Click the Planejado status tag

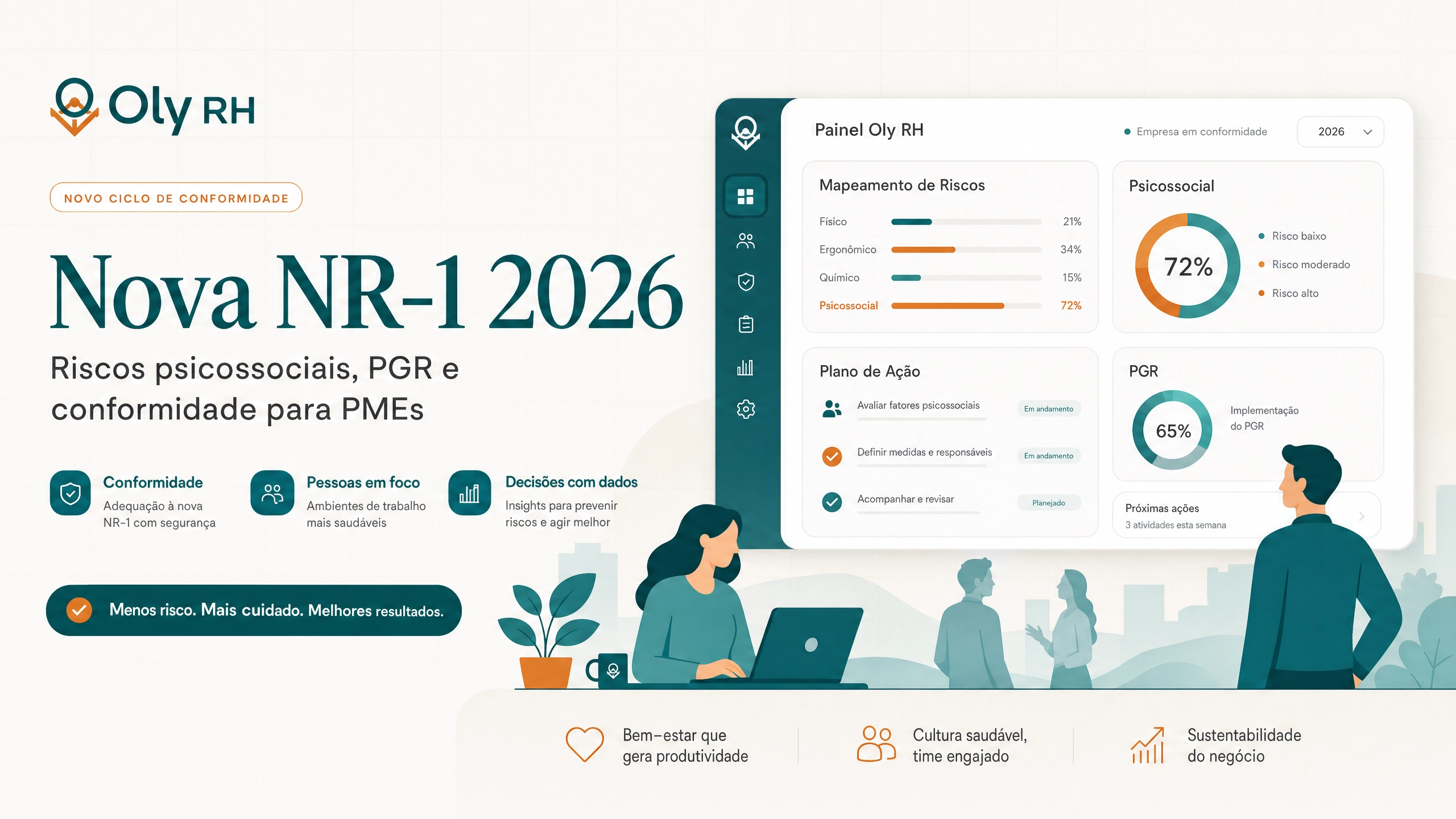pos(1049,503)
